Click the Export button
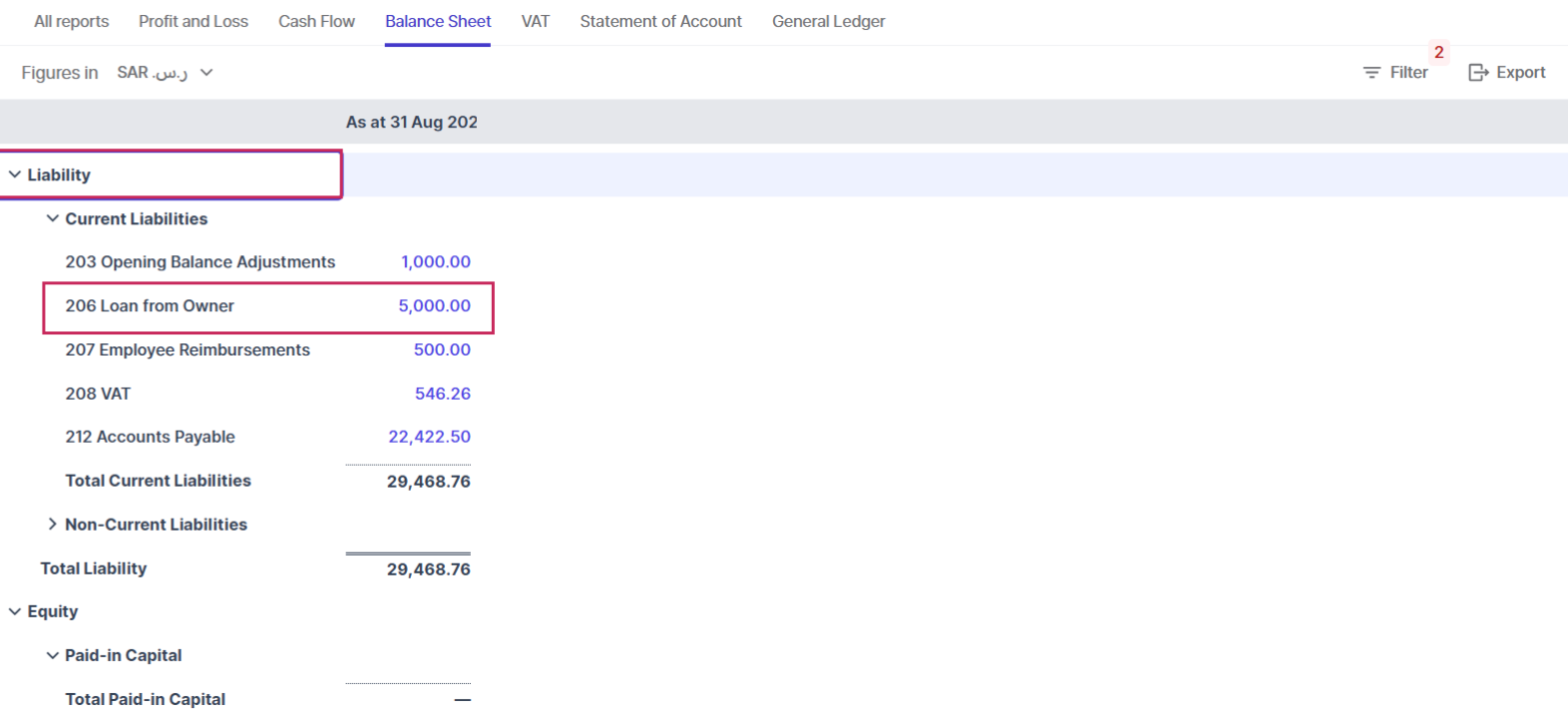The image size is (1568, 715). coord(1507,73)
